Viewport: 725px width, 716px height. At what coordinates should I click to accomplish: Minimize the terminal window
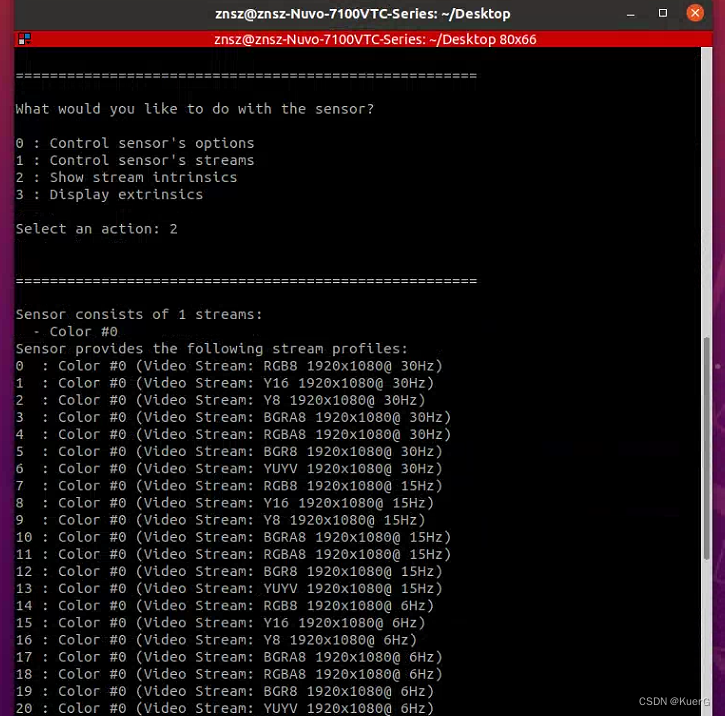631,14
